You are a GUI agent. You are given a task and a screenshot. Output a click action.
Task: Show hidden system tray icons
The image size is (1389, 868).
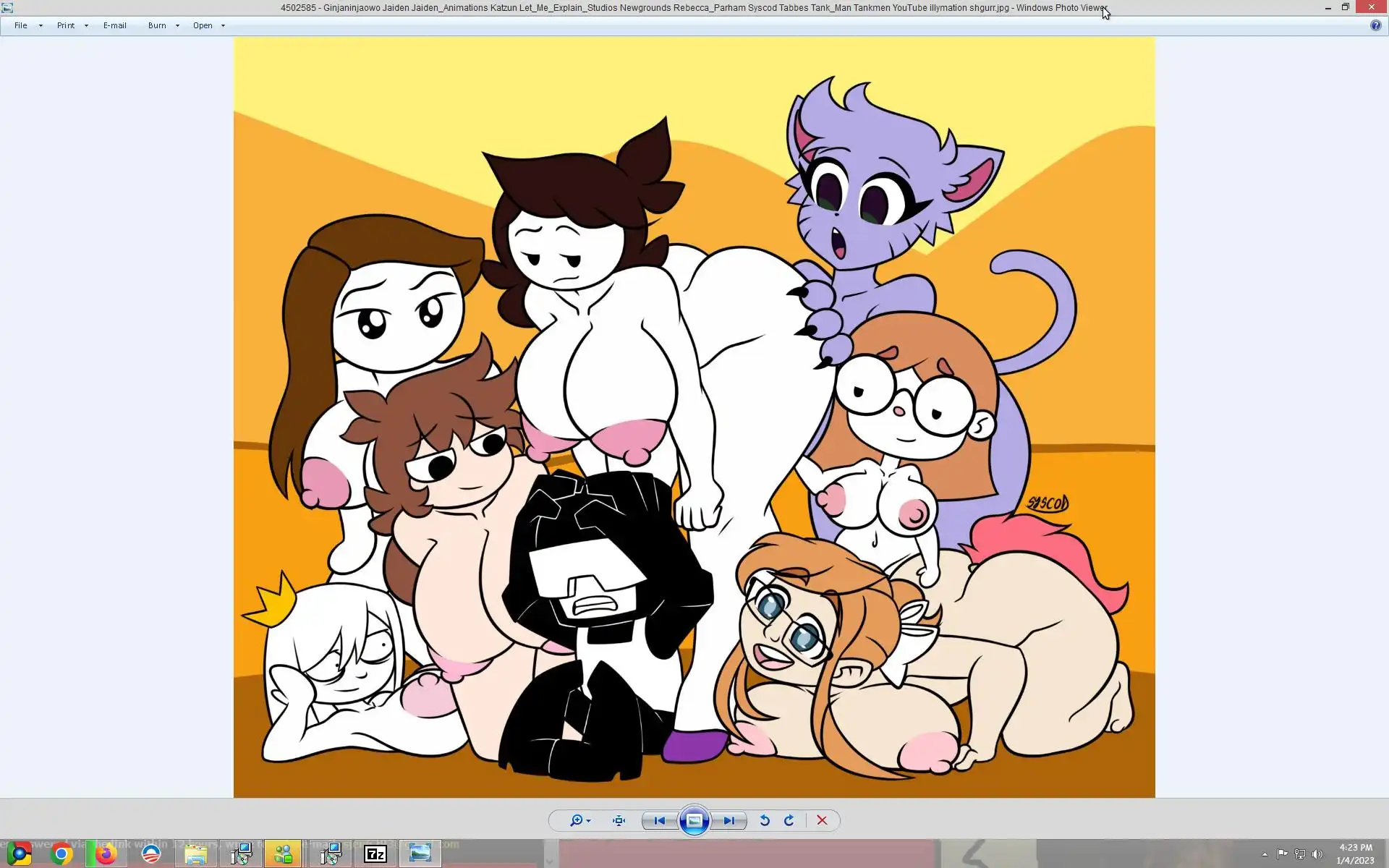[1265, 854]
